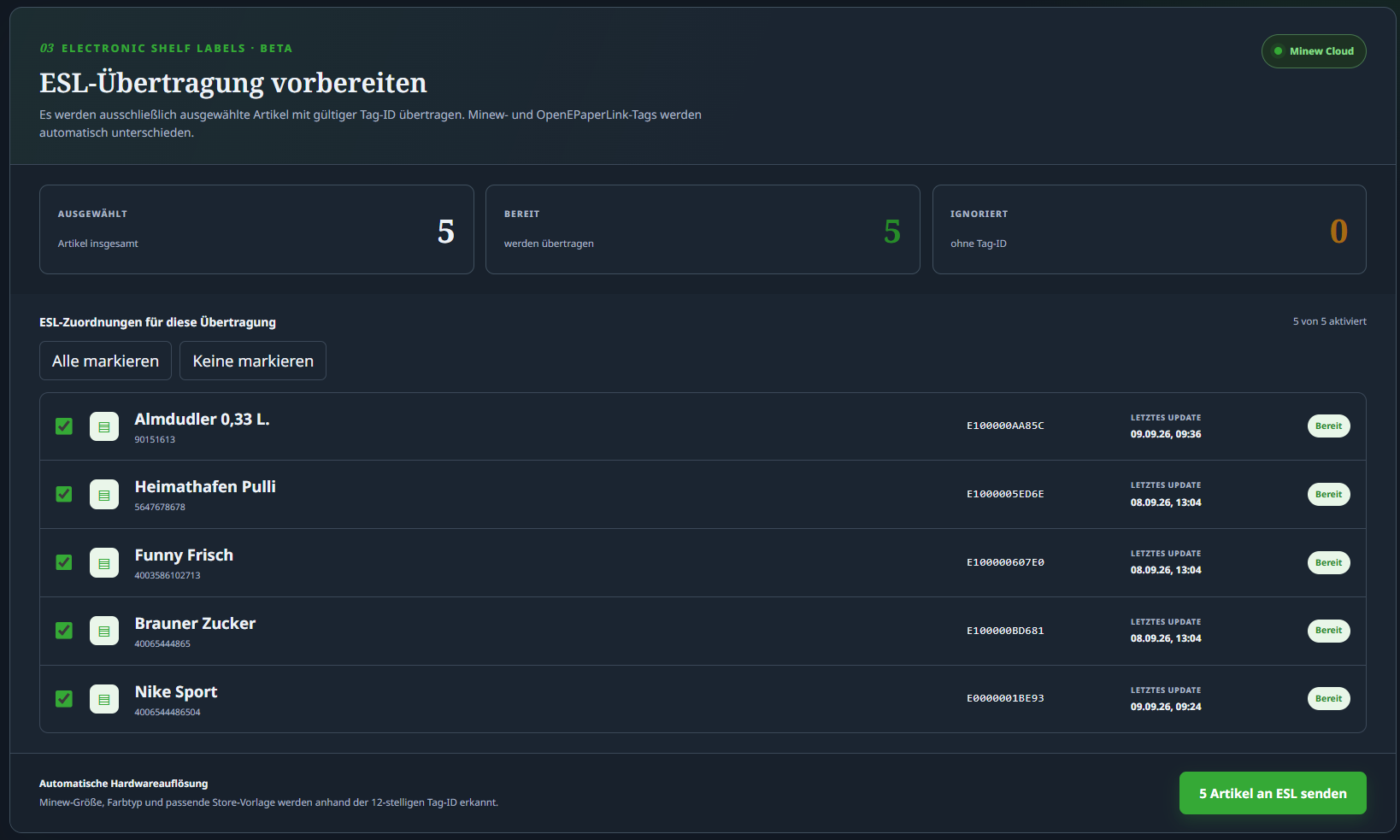
Task: Click the article name Nike Sport
Action: tap(176, 691)
